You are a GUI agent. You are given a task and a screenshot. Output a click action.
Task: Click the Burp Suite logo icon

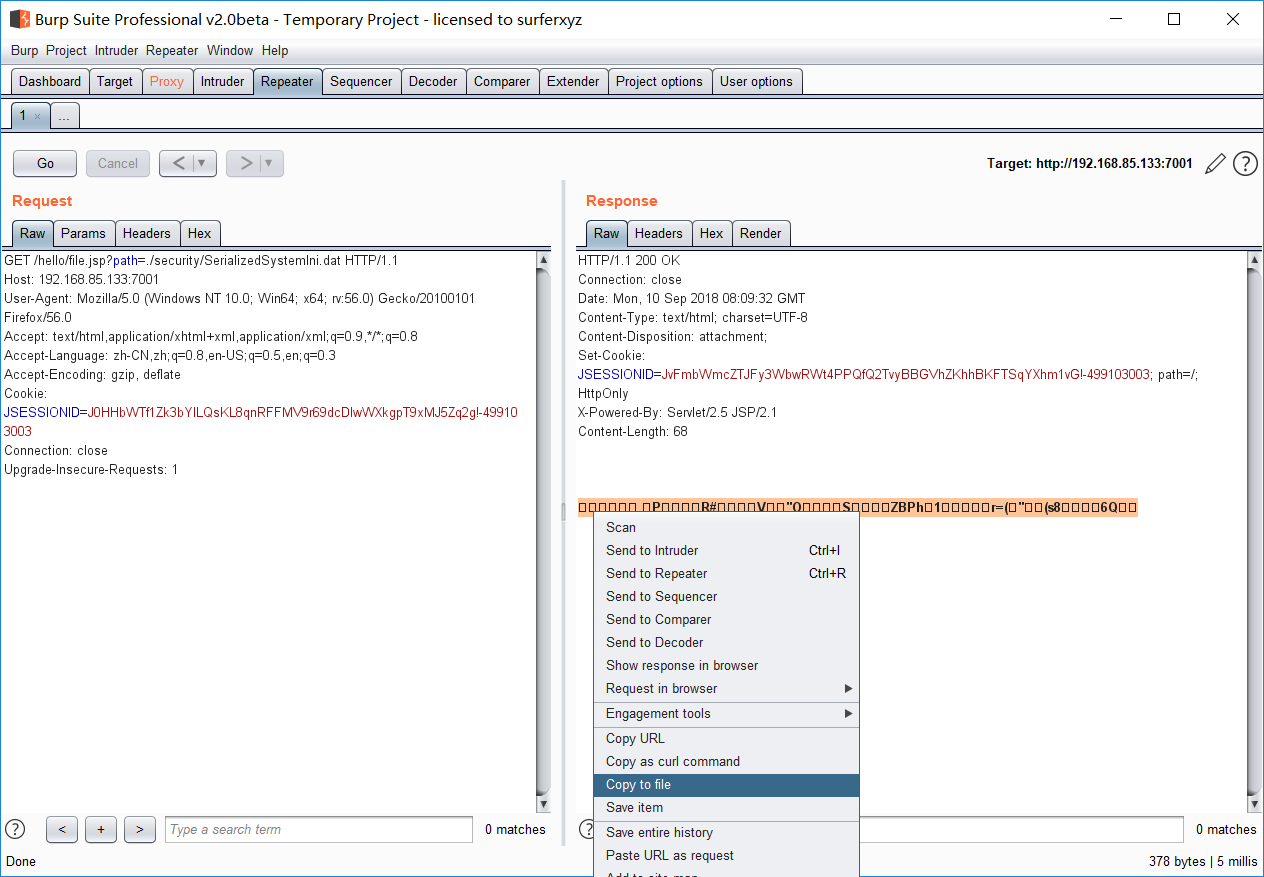19,19
